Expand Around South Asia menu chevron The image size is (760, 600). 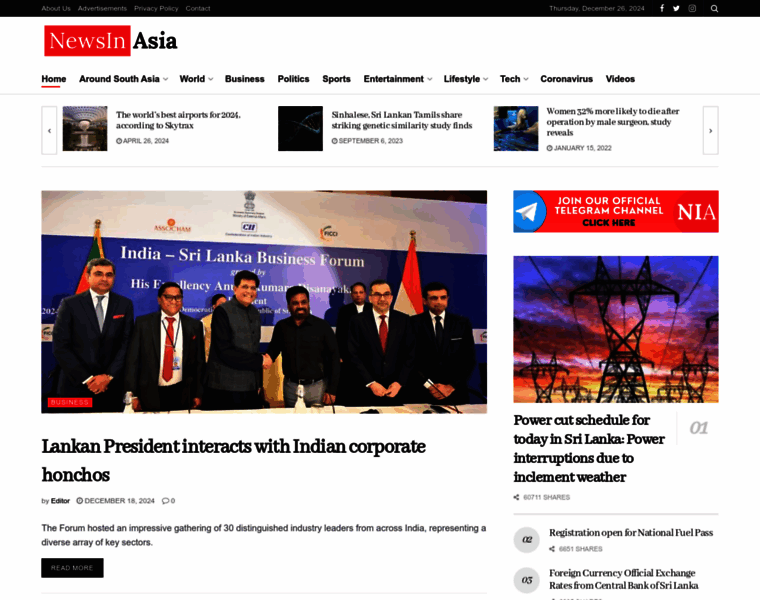click(165, 79)
